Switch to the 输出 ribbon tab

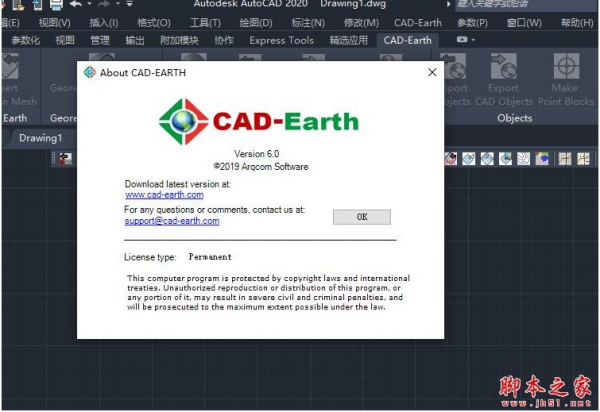(135, 40)
